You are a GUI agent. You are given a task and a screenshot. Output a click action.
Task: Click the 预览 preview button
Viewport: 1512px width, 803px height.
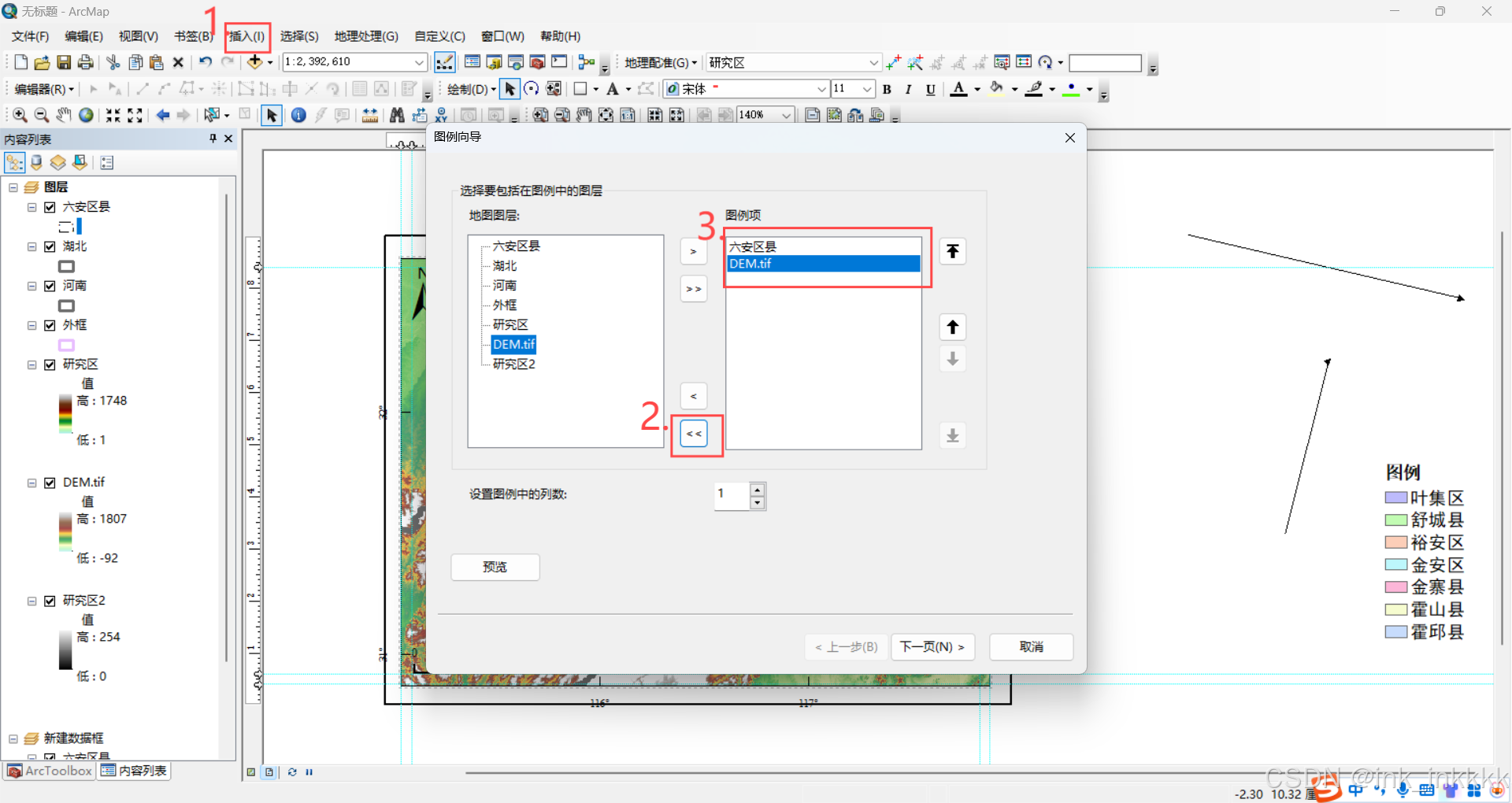tap(495, 567)
